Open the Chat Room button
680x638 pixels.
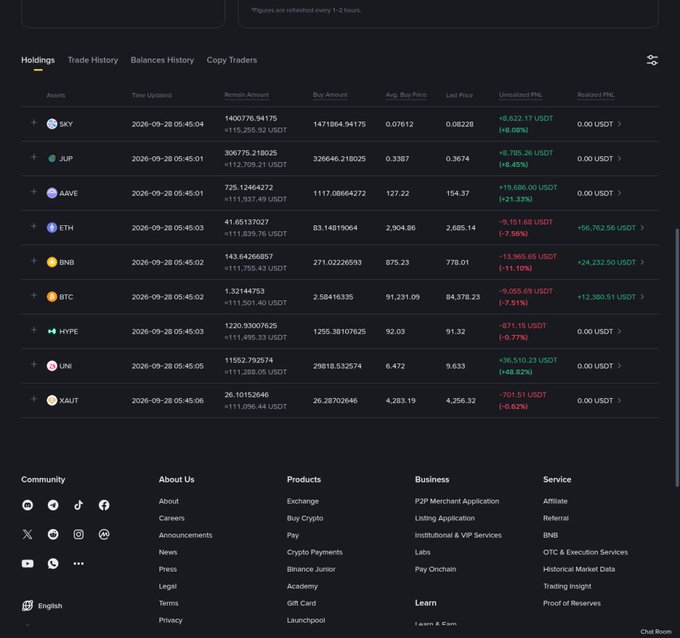(x=656, y=632)
